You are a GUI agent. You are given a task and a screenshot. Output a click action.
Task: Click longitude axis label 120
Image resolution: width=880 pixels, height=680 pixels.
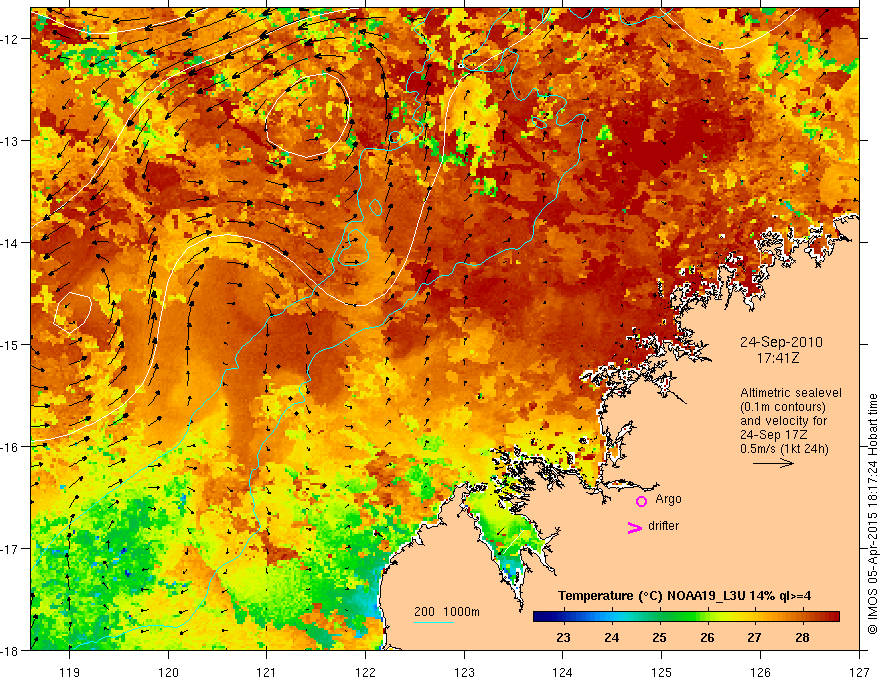click(168, 672)
